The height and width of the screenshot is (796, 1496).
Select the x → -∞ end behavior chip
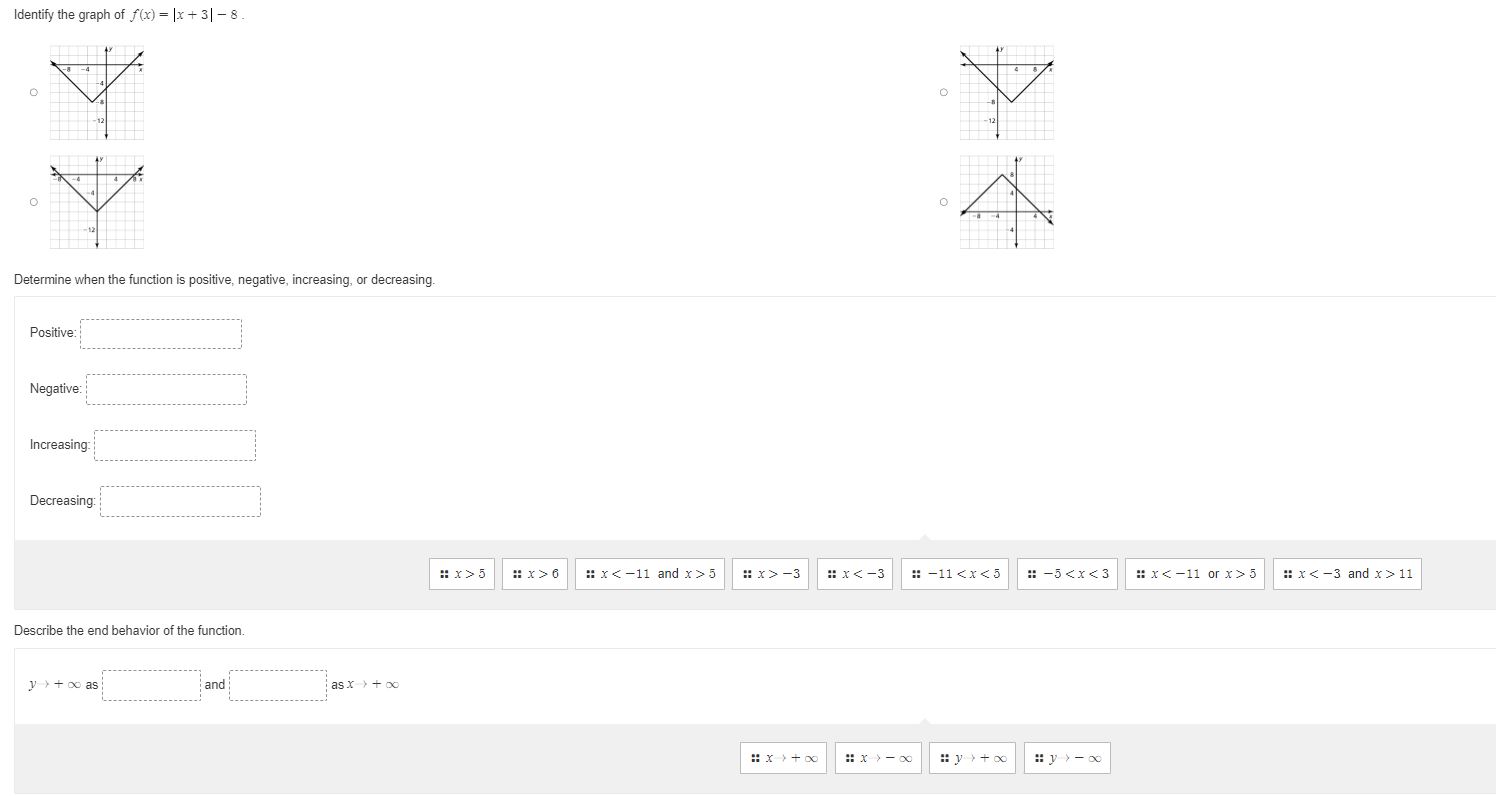pos(877,757)
